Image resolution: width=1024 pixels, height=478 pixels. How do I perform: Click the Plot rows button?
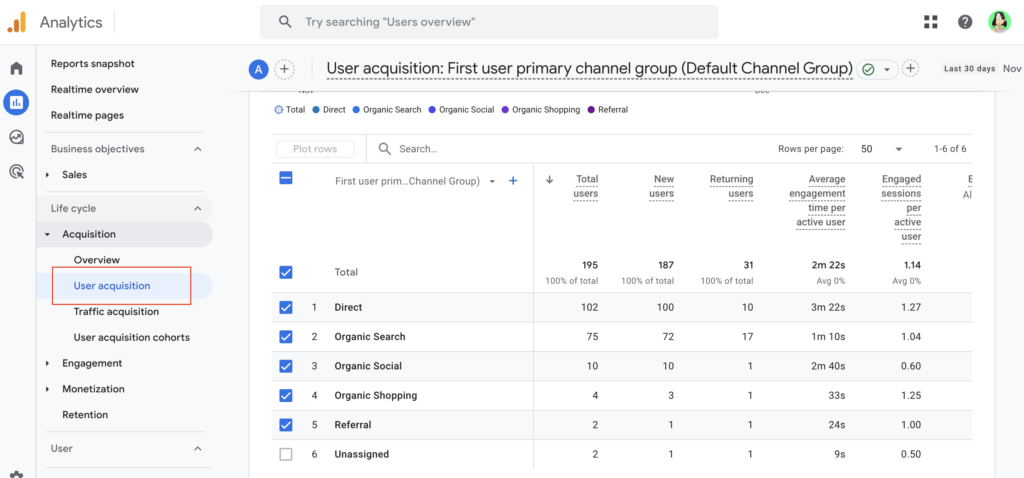[x=315, y=149]
